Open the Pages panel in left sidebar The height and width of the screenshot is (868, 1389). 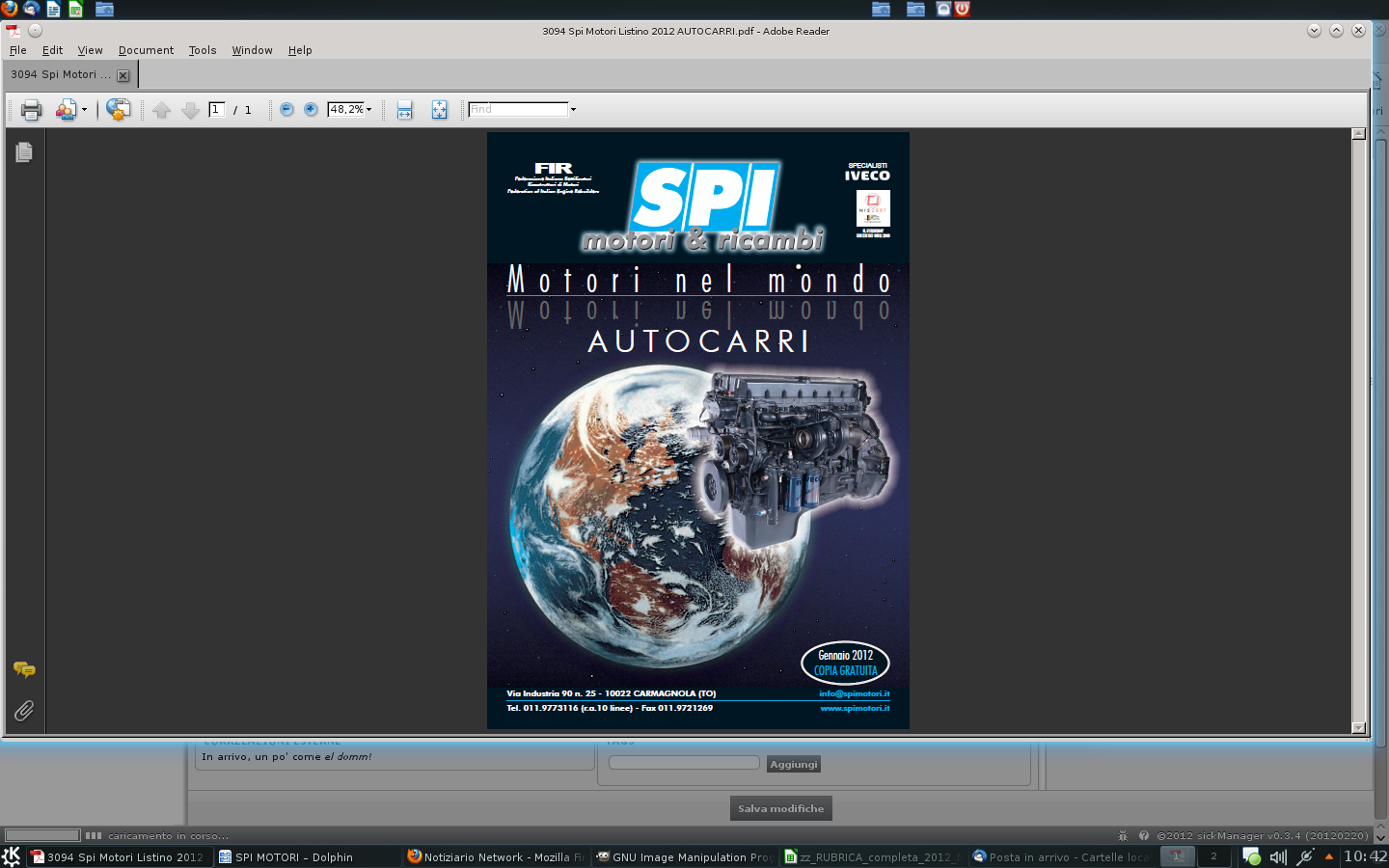coord(24,152)
